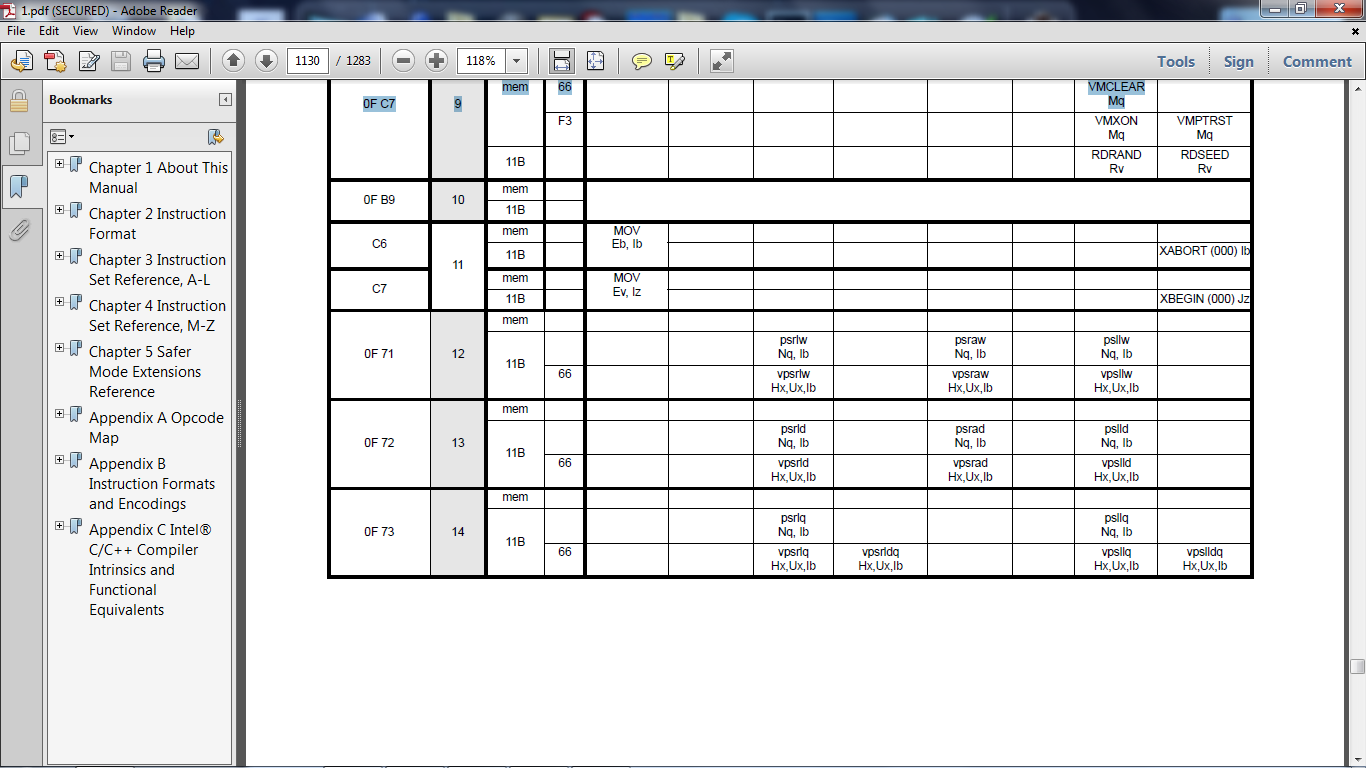
Task: Click the zoom percentage field 118%
Action: [x=482, y=61]
